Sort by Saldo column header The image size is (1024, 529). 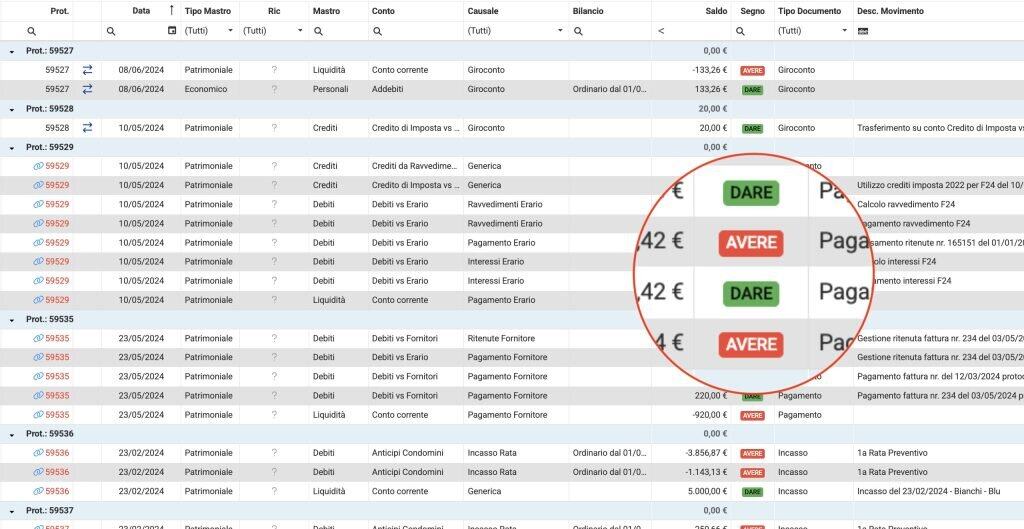[716, 11]
